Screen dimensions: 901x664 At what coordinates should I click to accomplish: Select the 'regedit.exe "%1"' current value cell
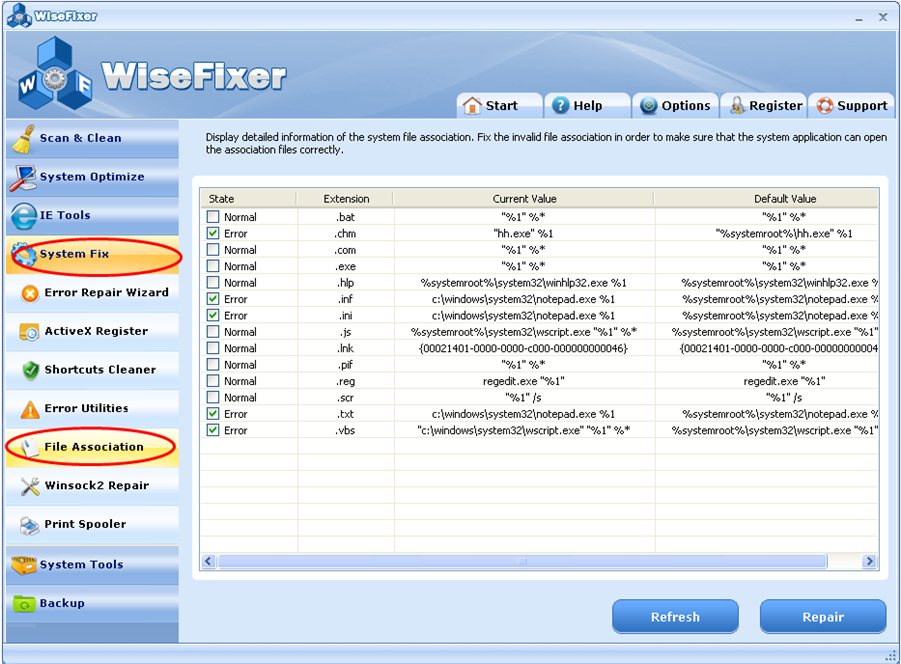[x=524, y=381]
